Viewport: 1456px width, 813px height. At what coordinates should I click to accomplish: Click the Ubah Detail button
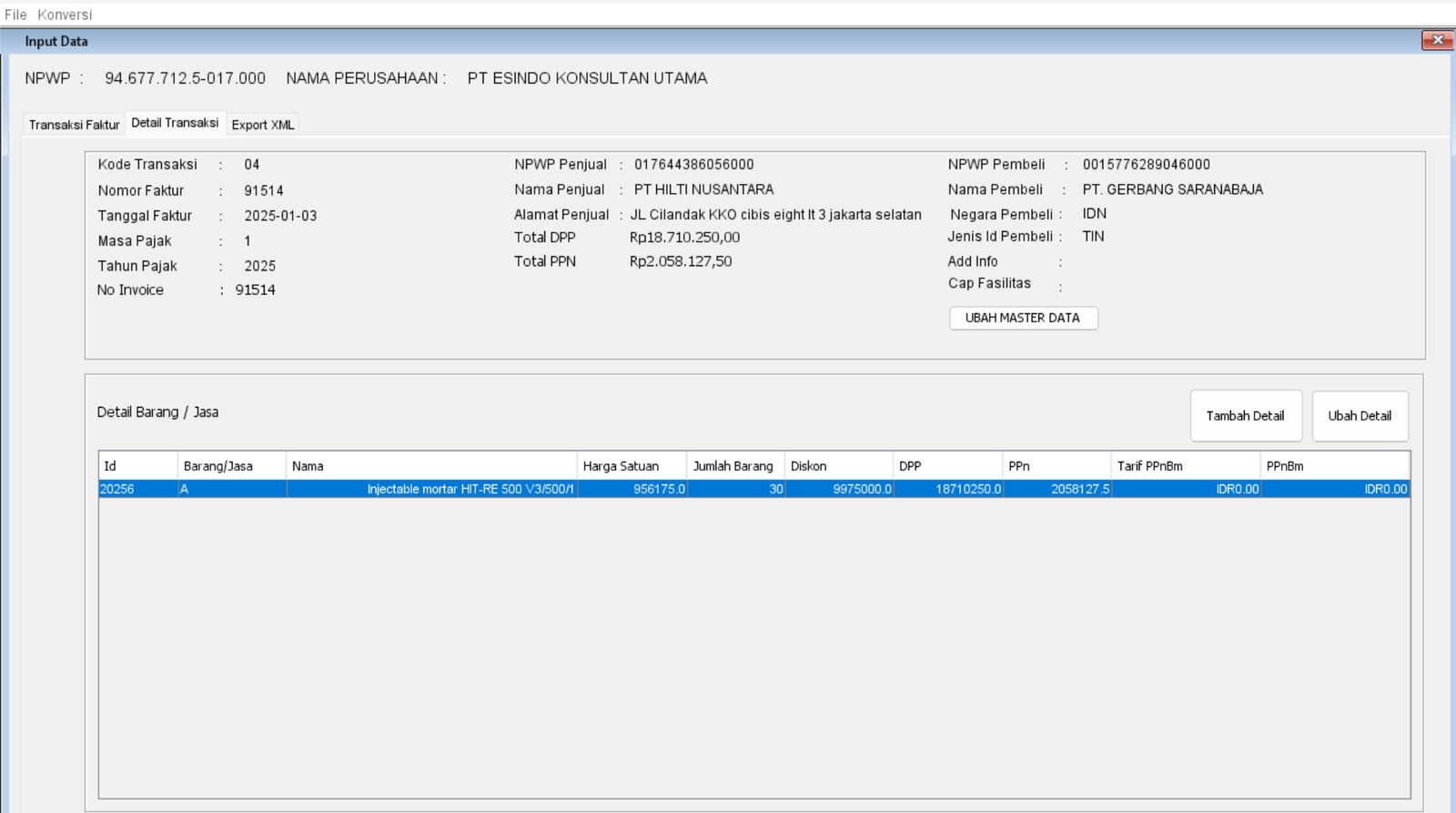1360,416
